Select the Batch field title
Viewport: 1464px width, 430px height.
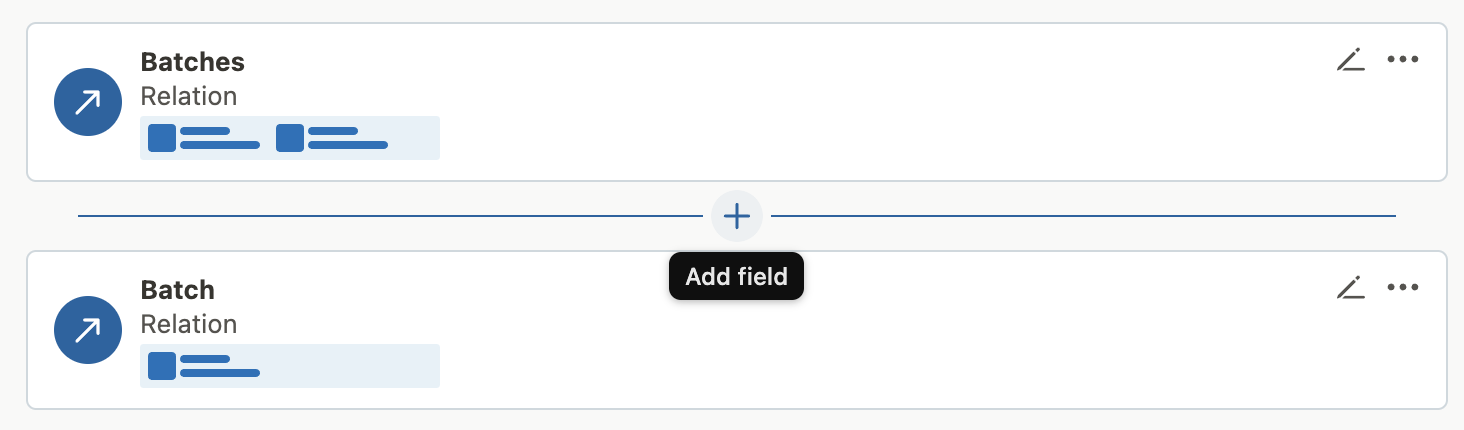[178, 290]
